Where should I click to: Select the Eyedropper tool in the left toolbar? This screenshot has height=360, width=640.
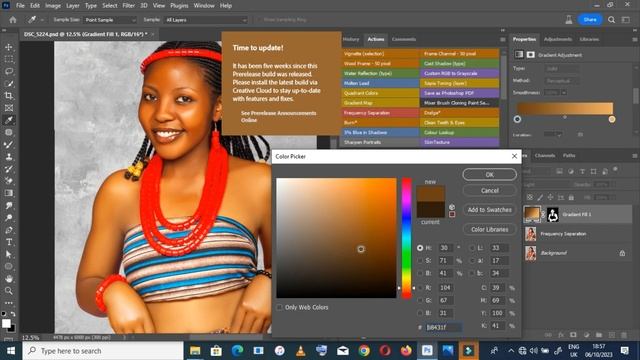(x=9, y=120)
